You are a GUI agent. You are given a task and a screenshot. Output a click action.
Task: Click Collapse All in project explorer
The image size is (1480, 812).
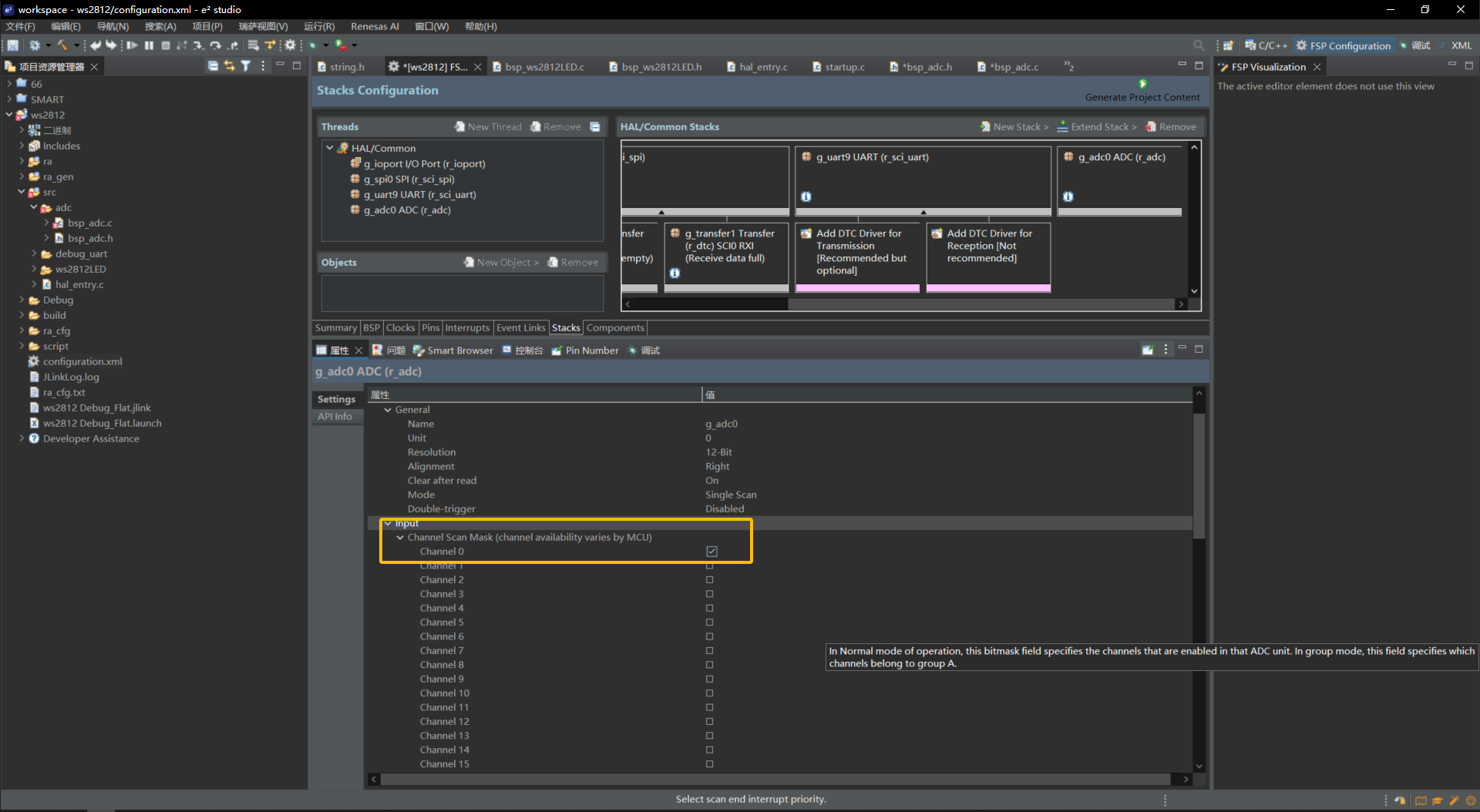point(213,66)
